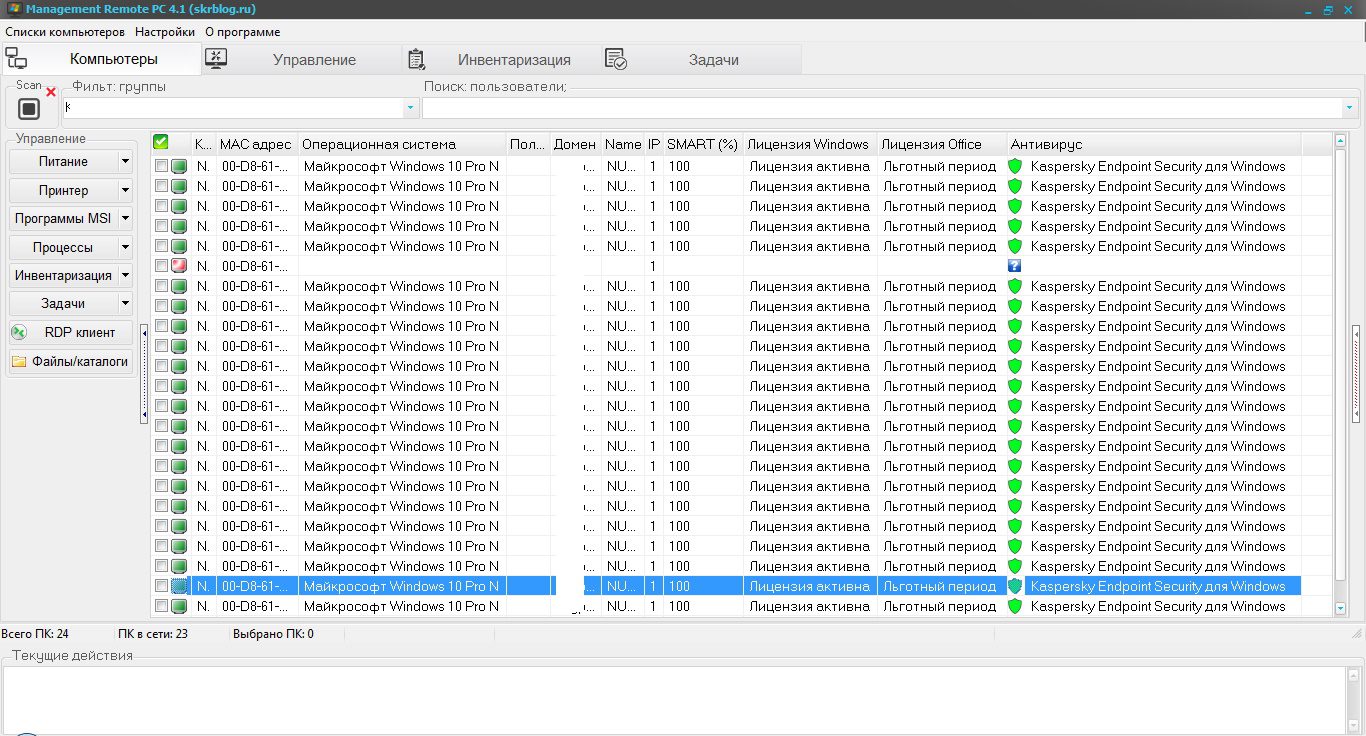Viewport: 1366px width, 736px height.
Task: Click Kaspersky Endpoint Security in highlighted row
Action: (x=1158, y=586)
